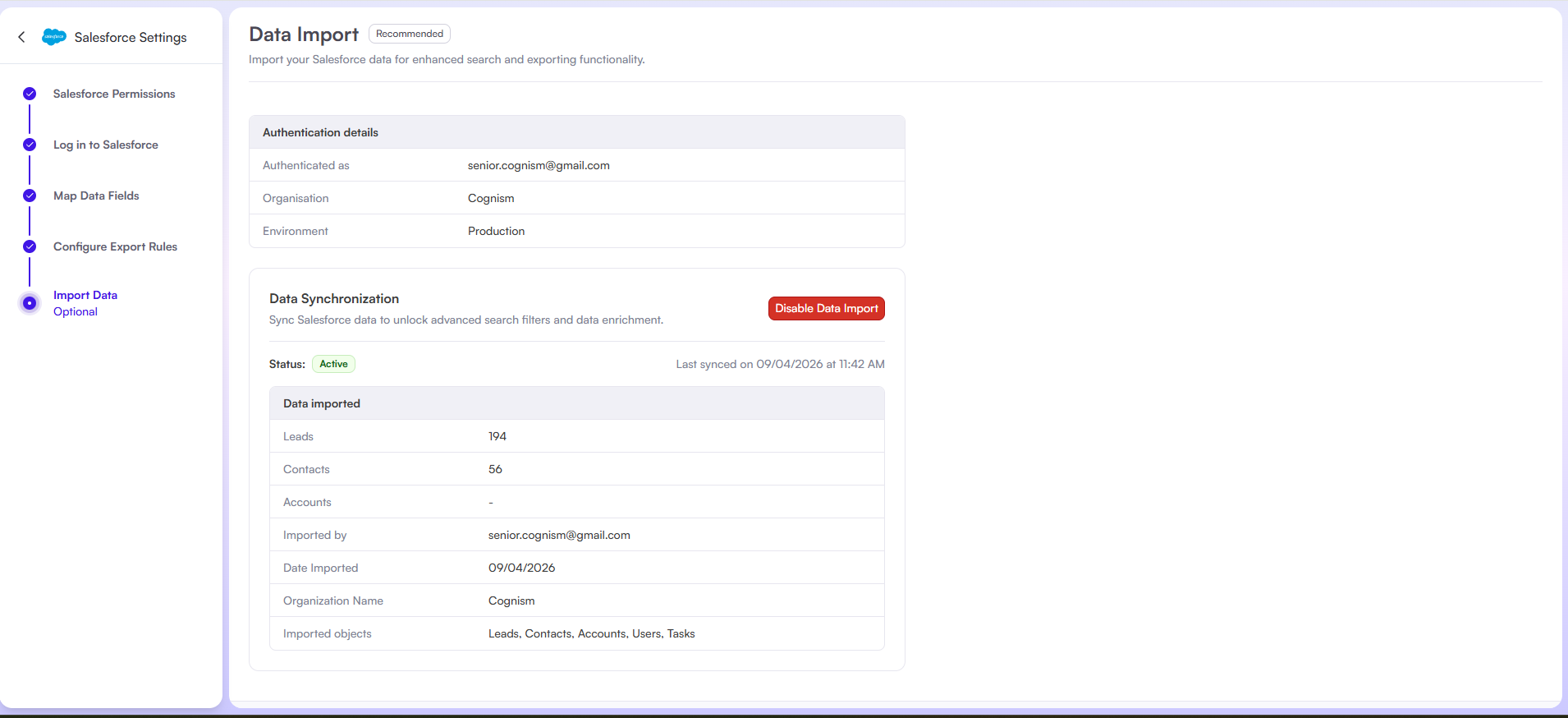1568x718 pixels.
Task: Click the Active status badge
Action: (333, 364)
